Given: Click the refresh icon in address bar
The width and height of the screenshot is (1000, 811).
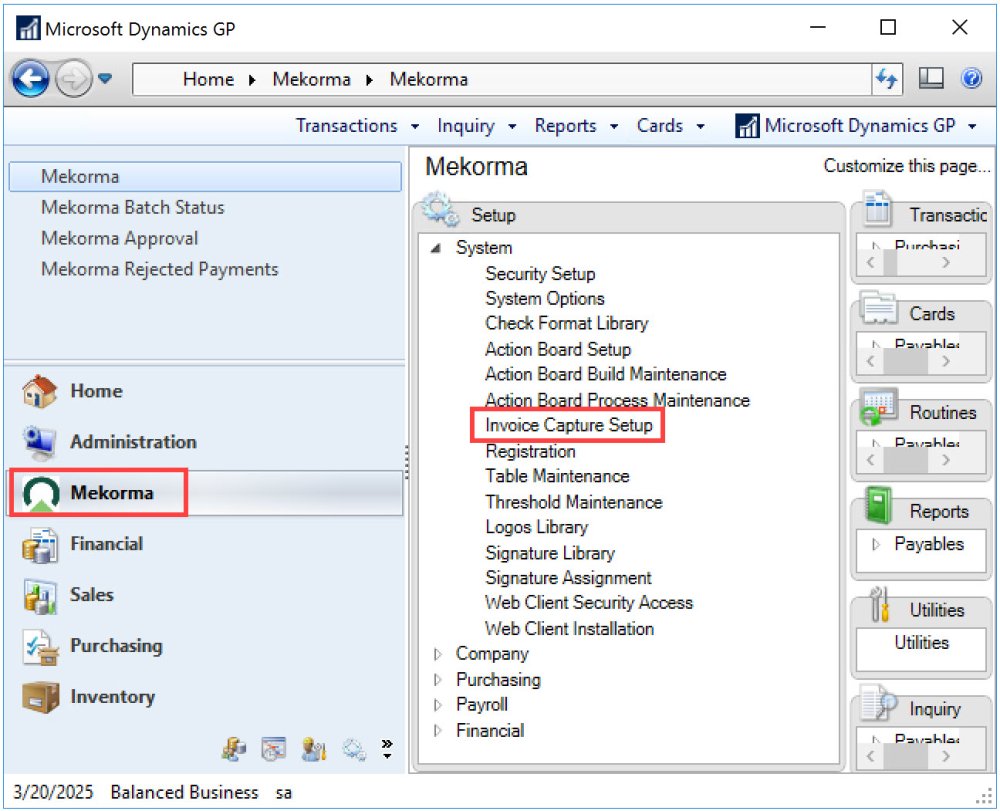Looking at the screenshot, I should (x=886, y=79).
